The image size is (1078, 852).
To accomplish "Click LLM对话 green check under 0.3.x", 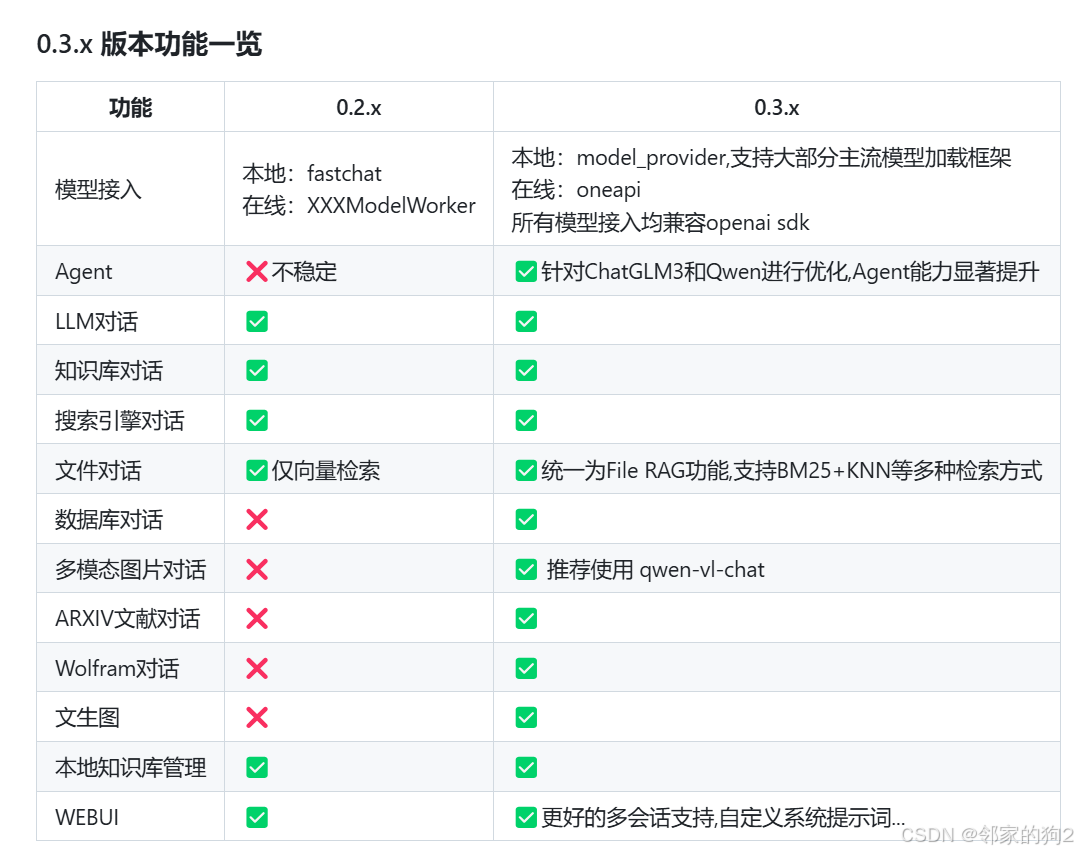I will (x=526, y=321).
